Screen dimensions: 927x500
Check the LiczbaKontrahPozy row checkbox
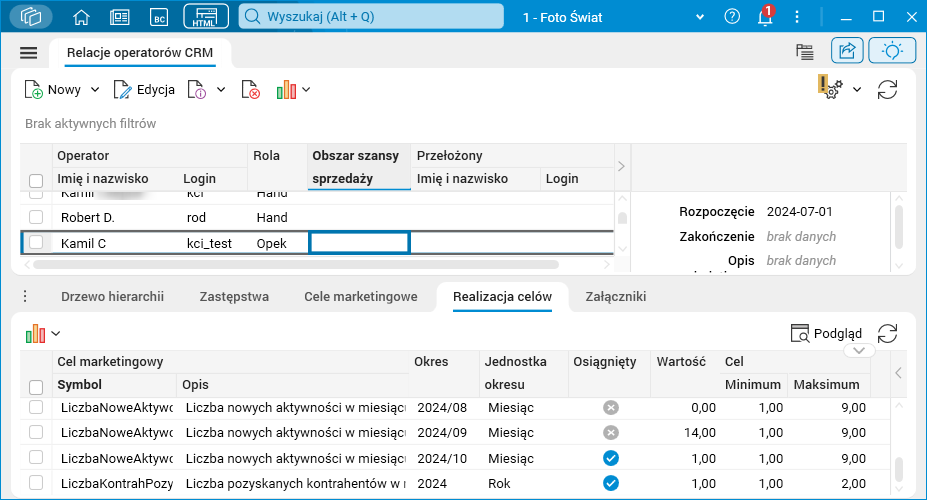click(36, 483)
